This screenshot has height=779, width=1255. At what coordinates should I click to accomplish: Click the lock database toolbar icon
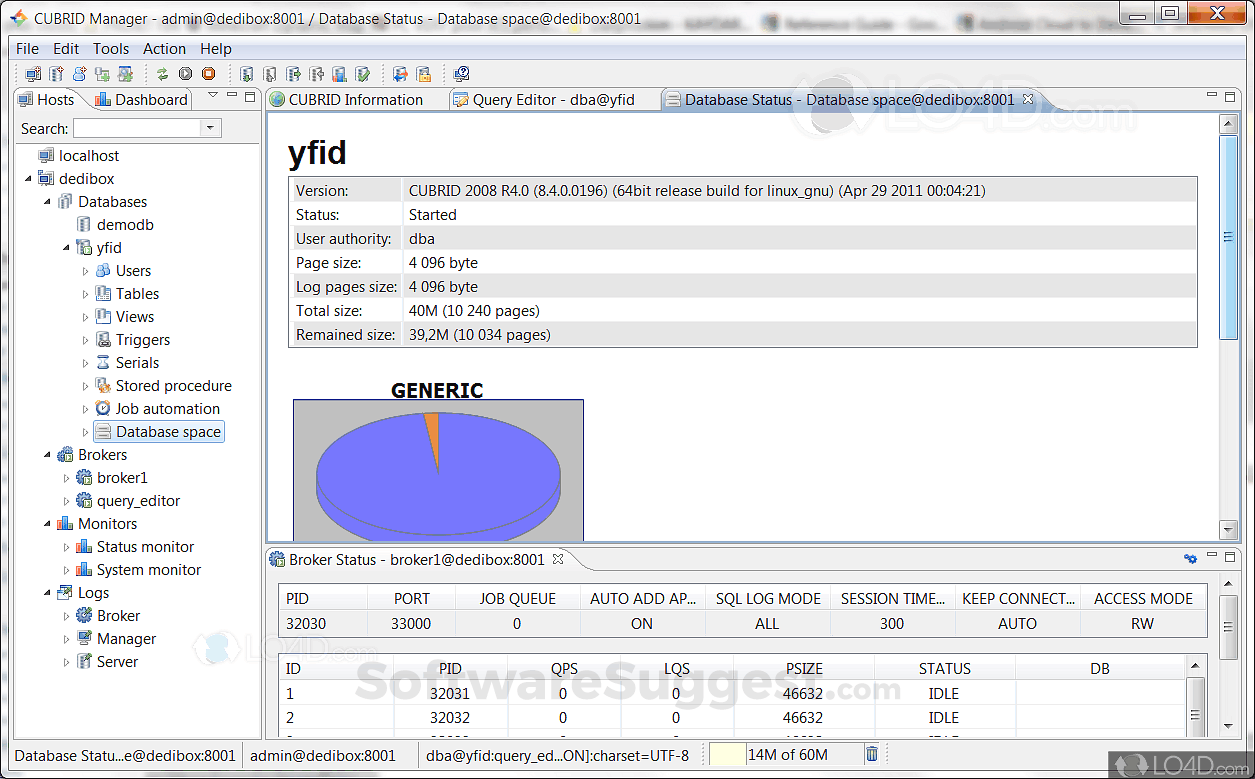(424, 74)
